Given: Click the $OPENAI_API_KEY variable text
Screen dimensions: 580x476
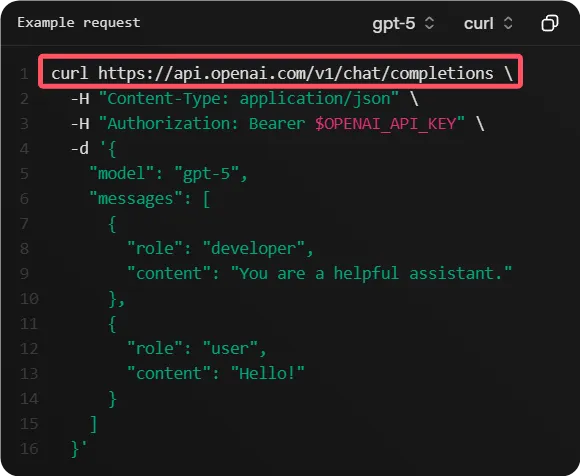Looking at the screenshot, I should (x=386, y=124).
